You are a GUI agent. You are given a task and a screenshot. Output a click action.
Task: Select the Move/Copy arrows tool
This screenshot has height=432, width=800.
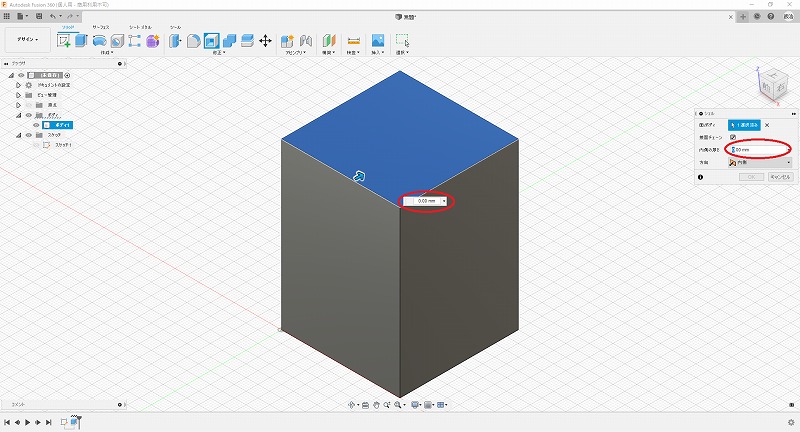tap(265, 41)
